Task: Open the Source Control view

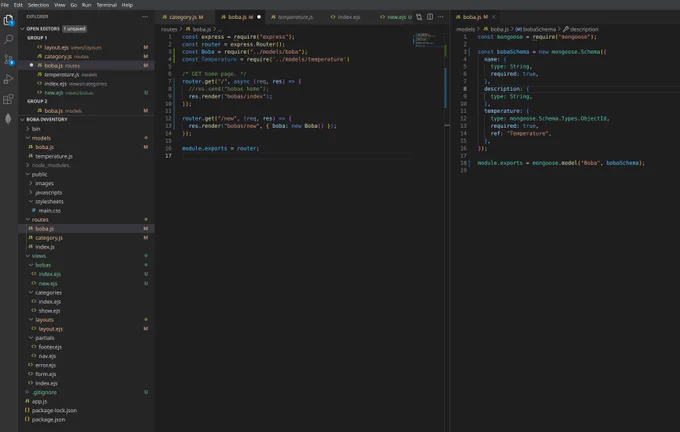Action: [9, 59]
